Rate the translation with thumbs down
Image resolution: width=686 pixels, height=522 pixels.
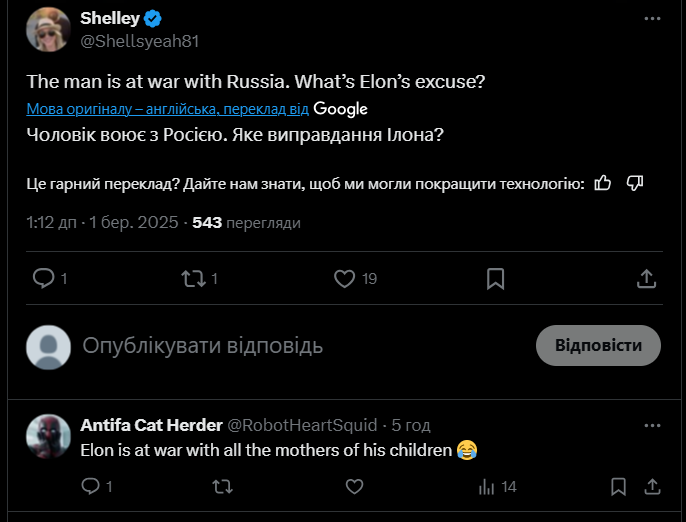pyautogui.click(x=634, y=183)
